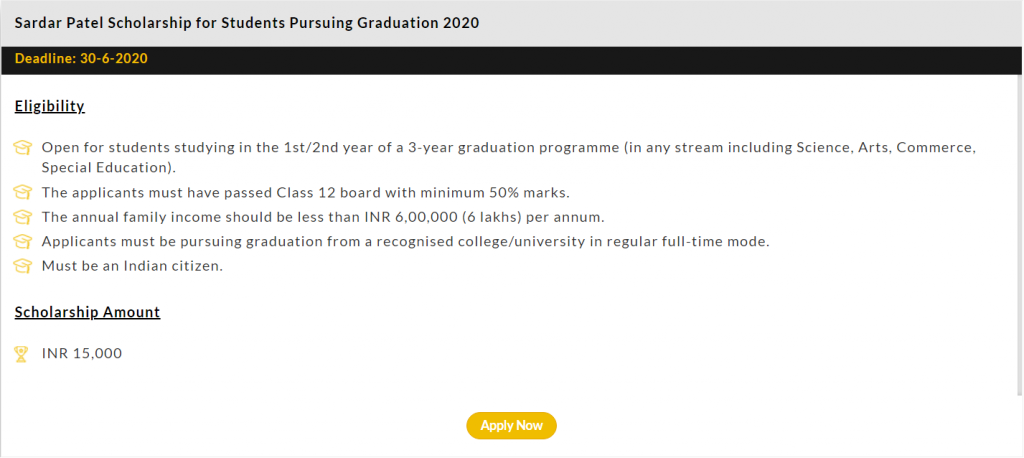Click the recognised college/university requirement text
The height and width of the screenshot is (458, 1024).
tap(406, 242)
